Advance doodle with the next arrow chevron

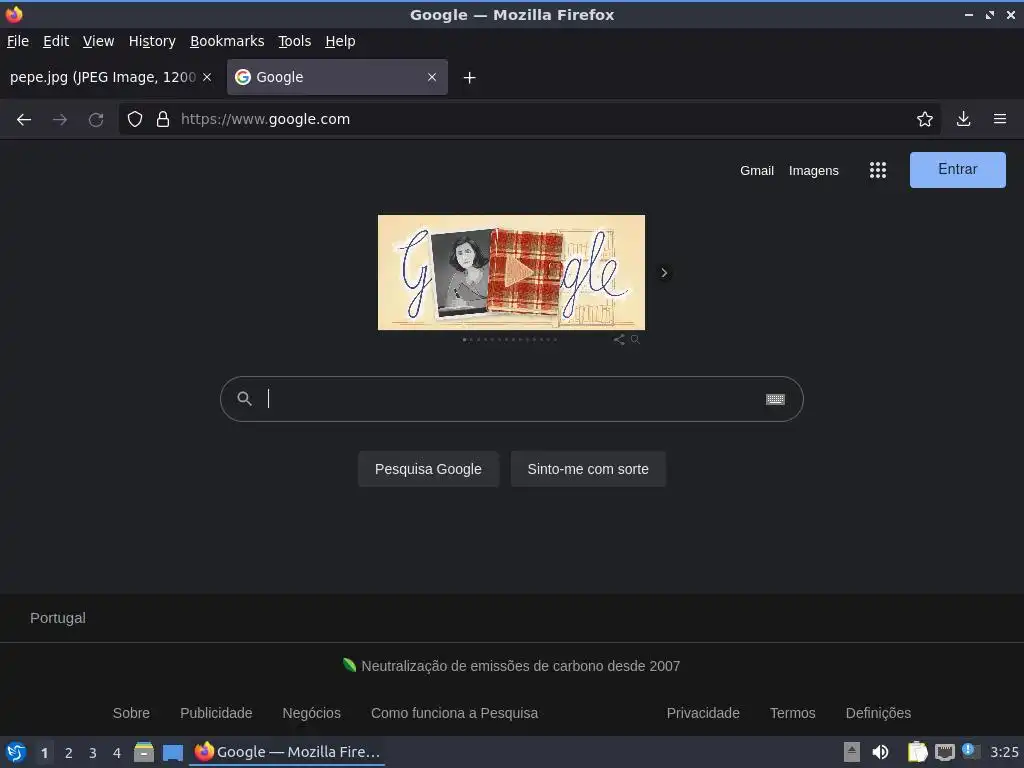(x=664, y=273)
